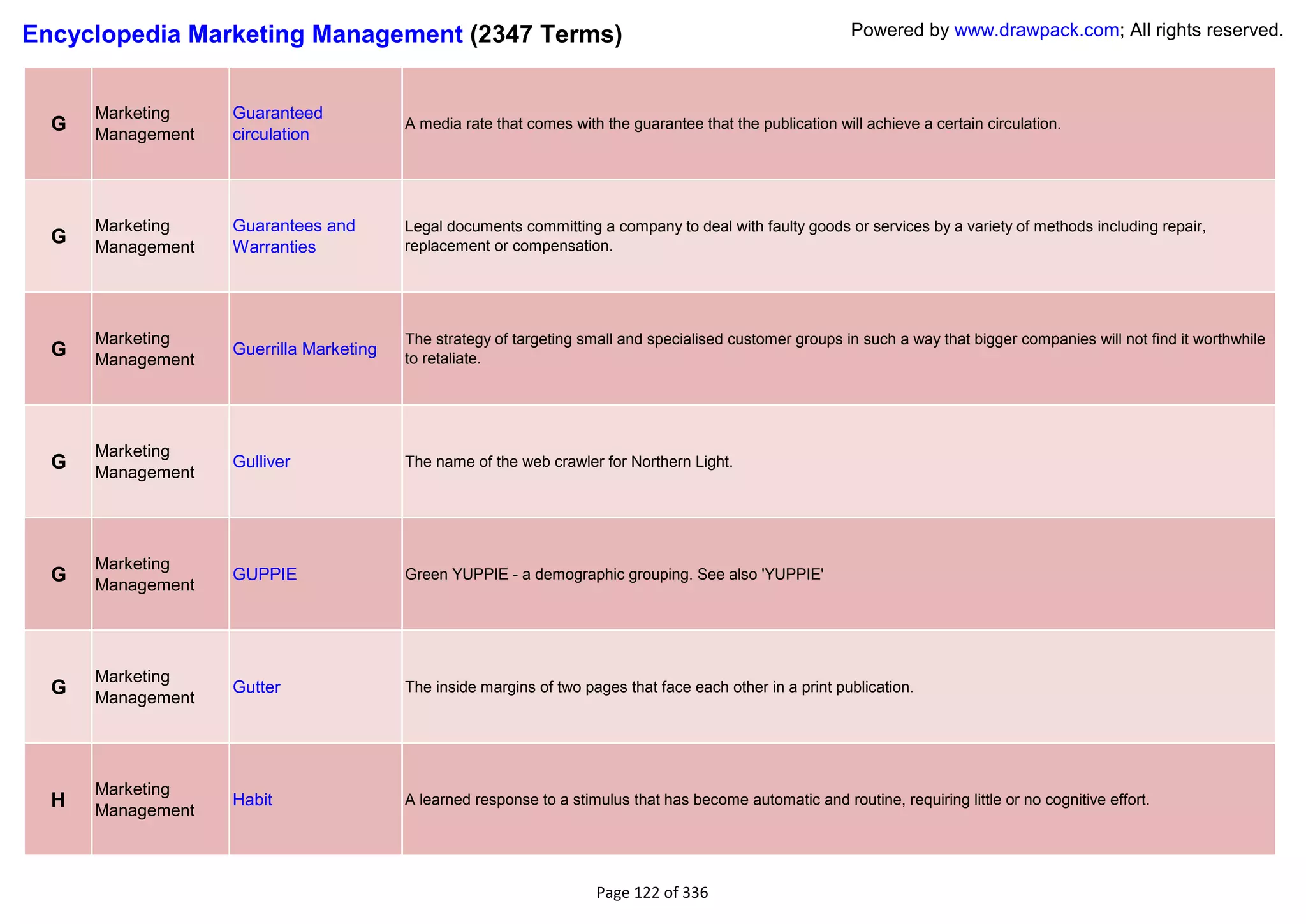This screenshot has width=1306, height=924.
Task: Click the letter G in Gulliver row
Action: click(58, 462)
